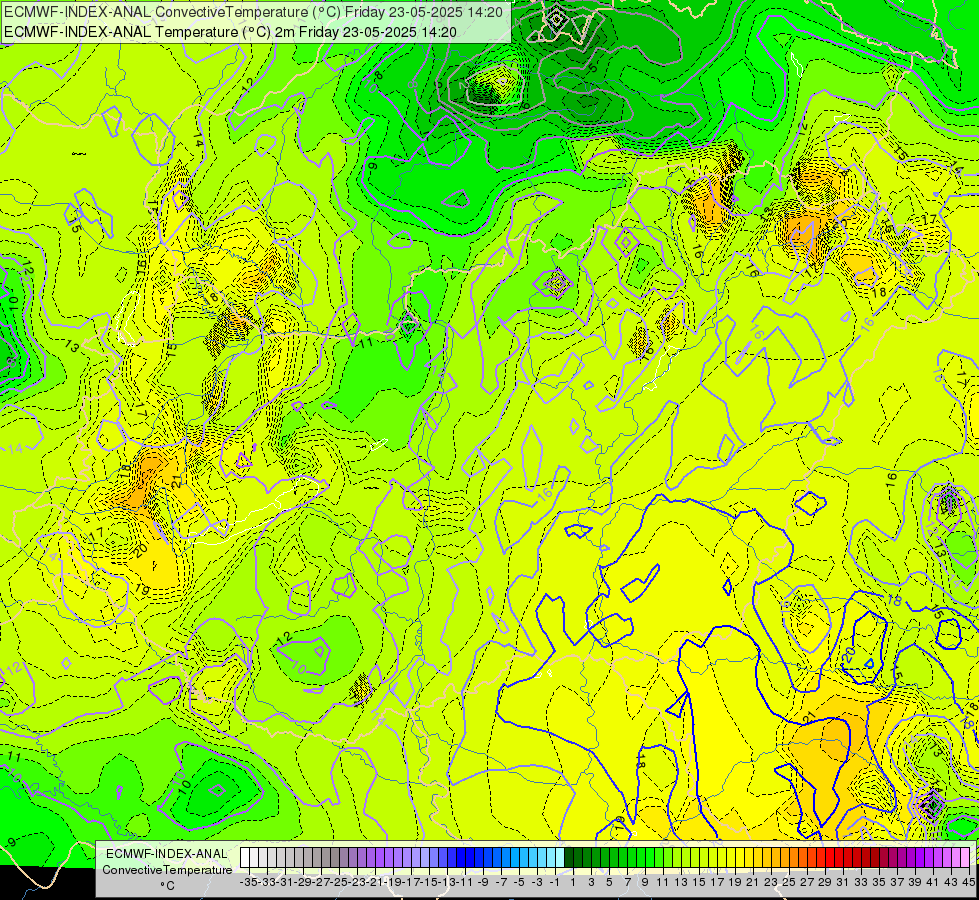Image resolution: width=979 pixels, height=900 pixels.
Task: Click the legend's ConvectiveTemperature label
Action: pyautogui.click(x=167, y=869)
